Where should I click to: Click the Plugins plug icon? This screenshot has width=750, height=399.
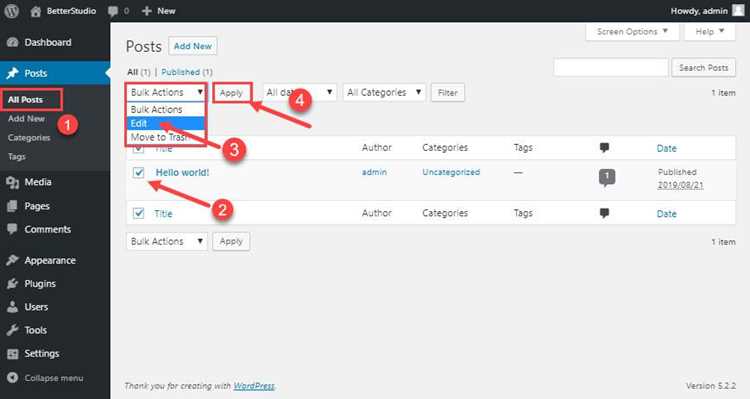12,283
